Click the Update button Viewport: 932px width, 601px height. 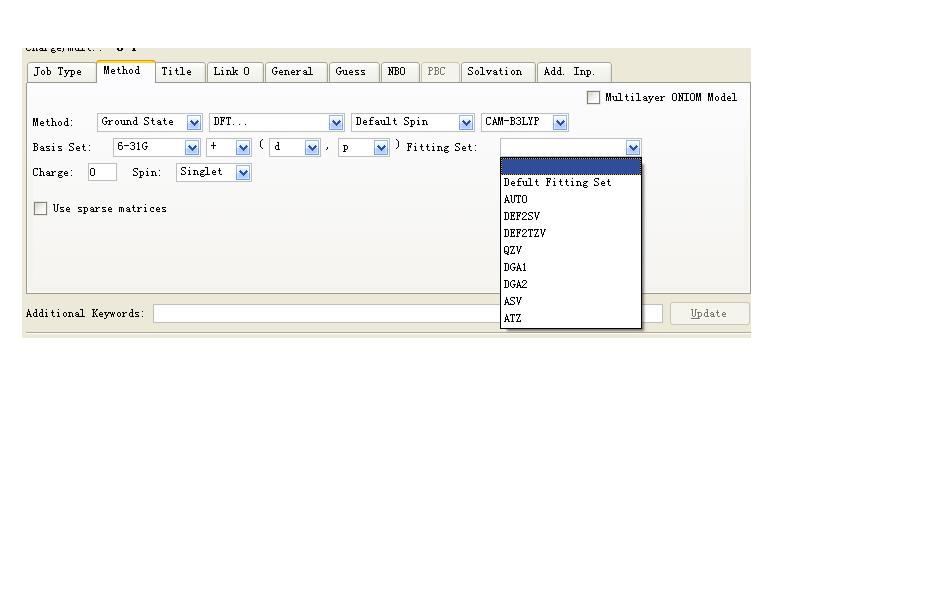(709, 313)
